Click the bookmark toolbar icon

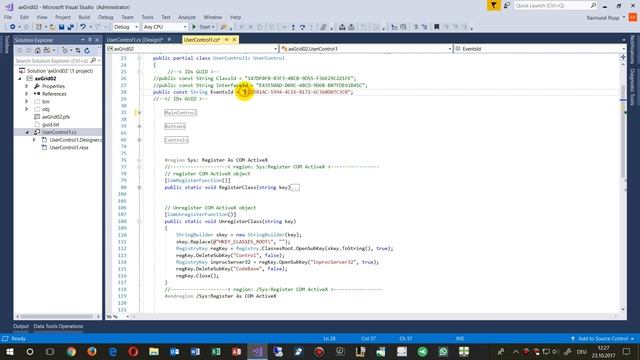coord(436,27)
